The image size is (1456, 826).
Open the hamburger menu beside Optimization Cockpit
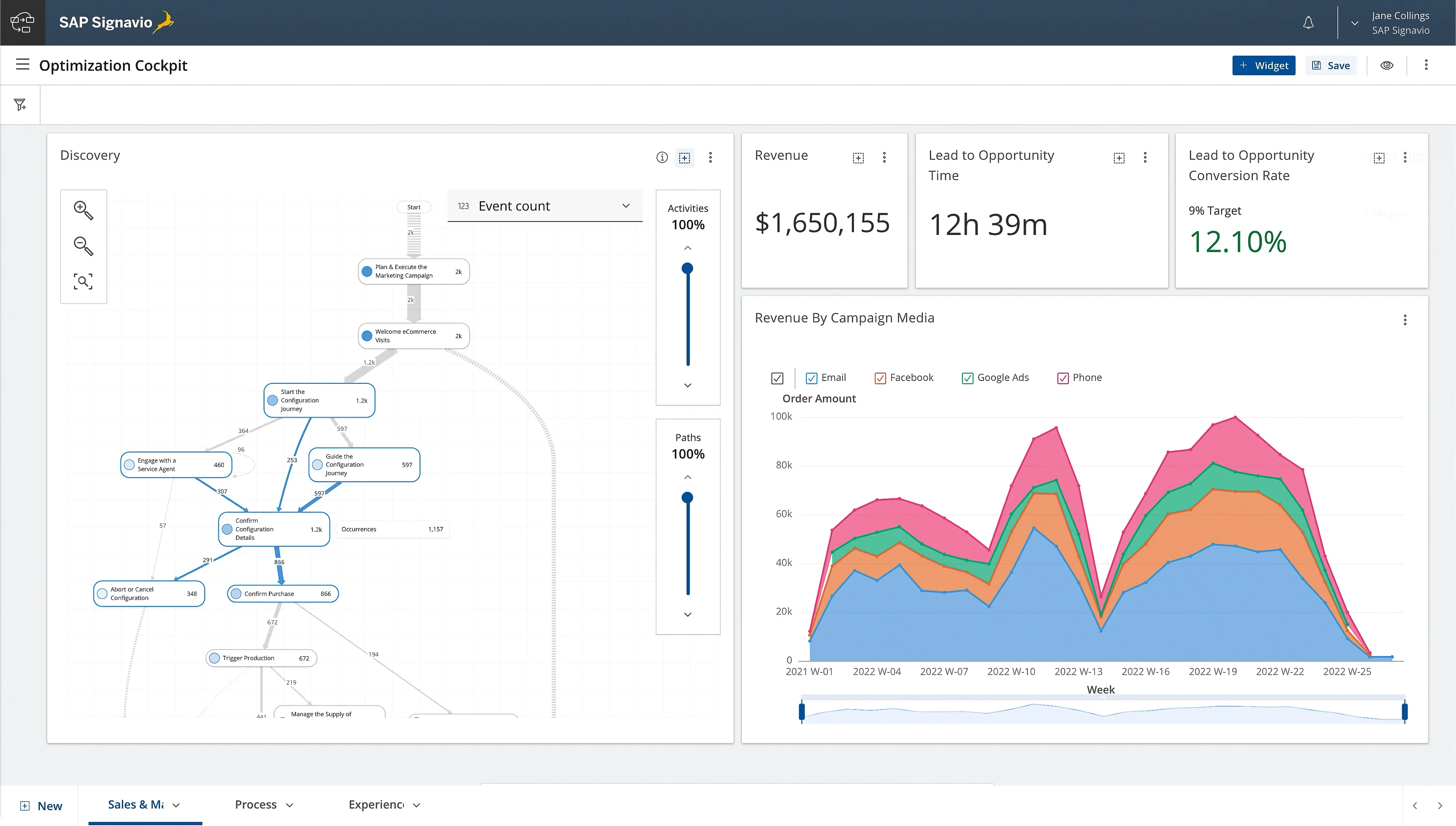[22, 65]
